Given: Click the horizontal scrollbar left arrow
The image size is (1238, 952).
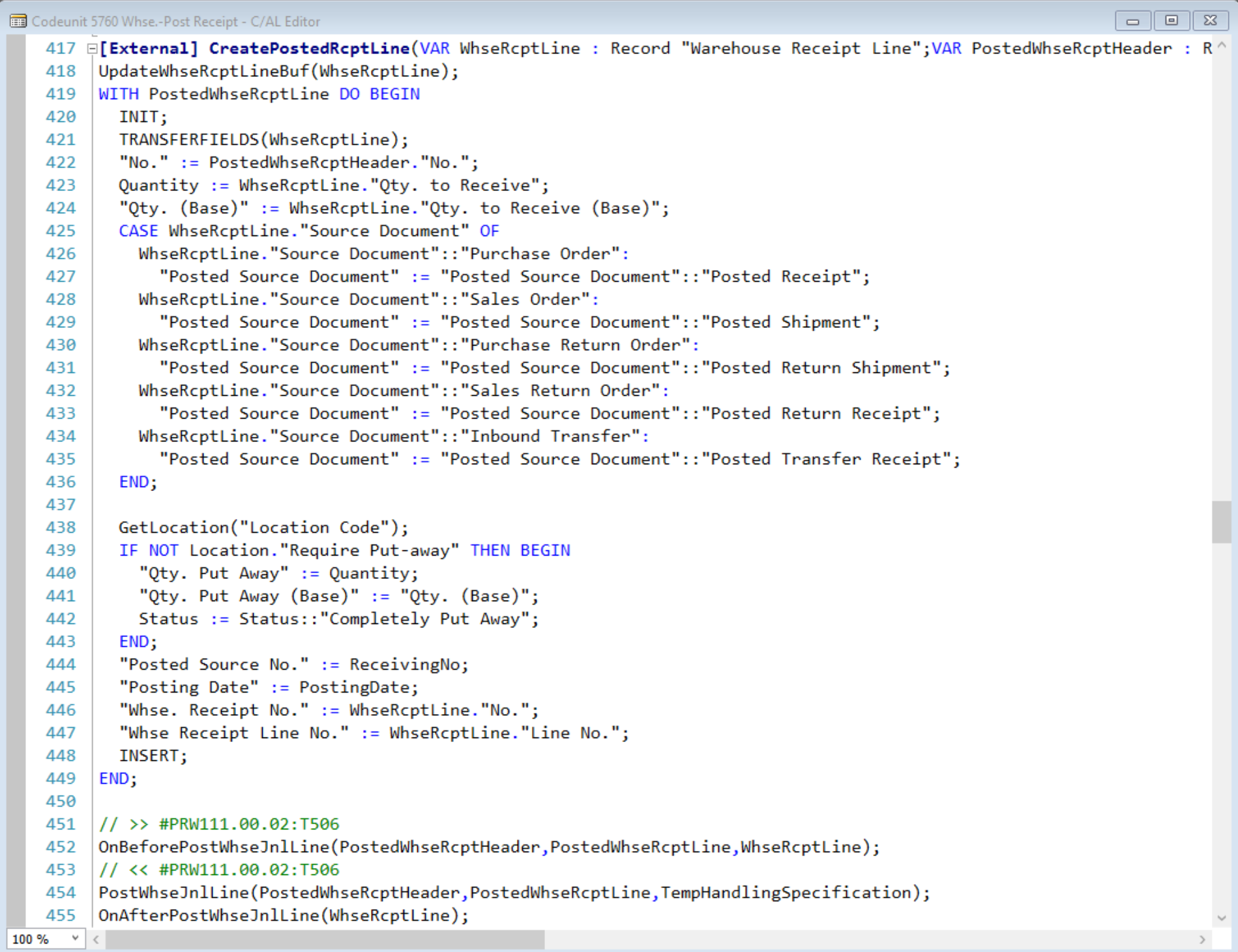Looking at the screenshot, I should pyautogui.click(x=95, y=940).
